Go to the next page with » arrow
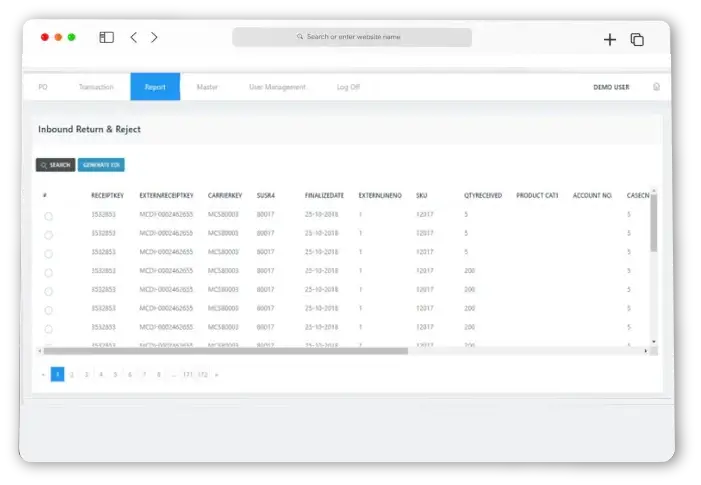The image size is (701, 485). click(217, 374)
